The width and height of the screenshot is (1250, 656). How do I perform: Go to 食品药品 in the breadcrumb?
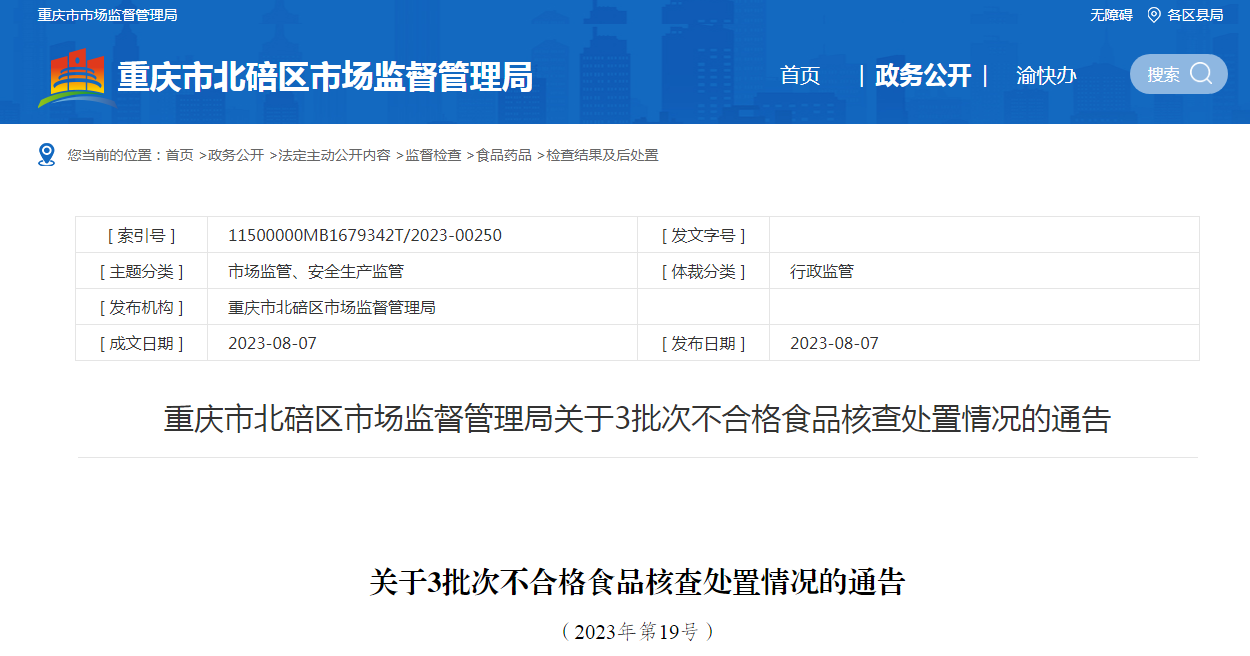[x=504, y=155]
